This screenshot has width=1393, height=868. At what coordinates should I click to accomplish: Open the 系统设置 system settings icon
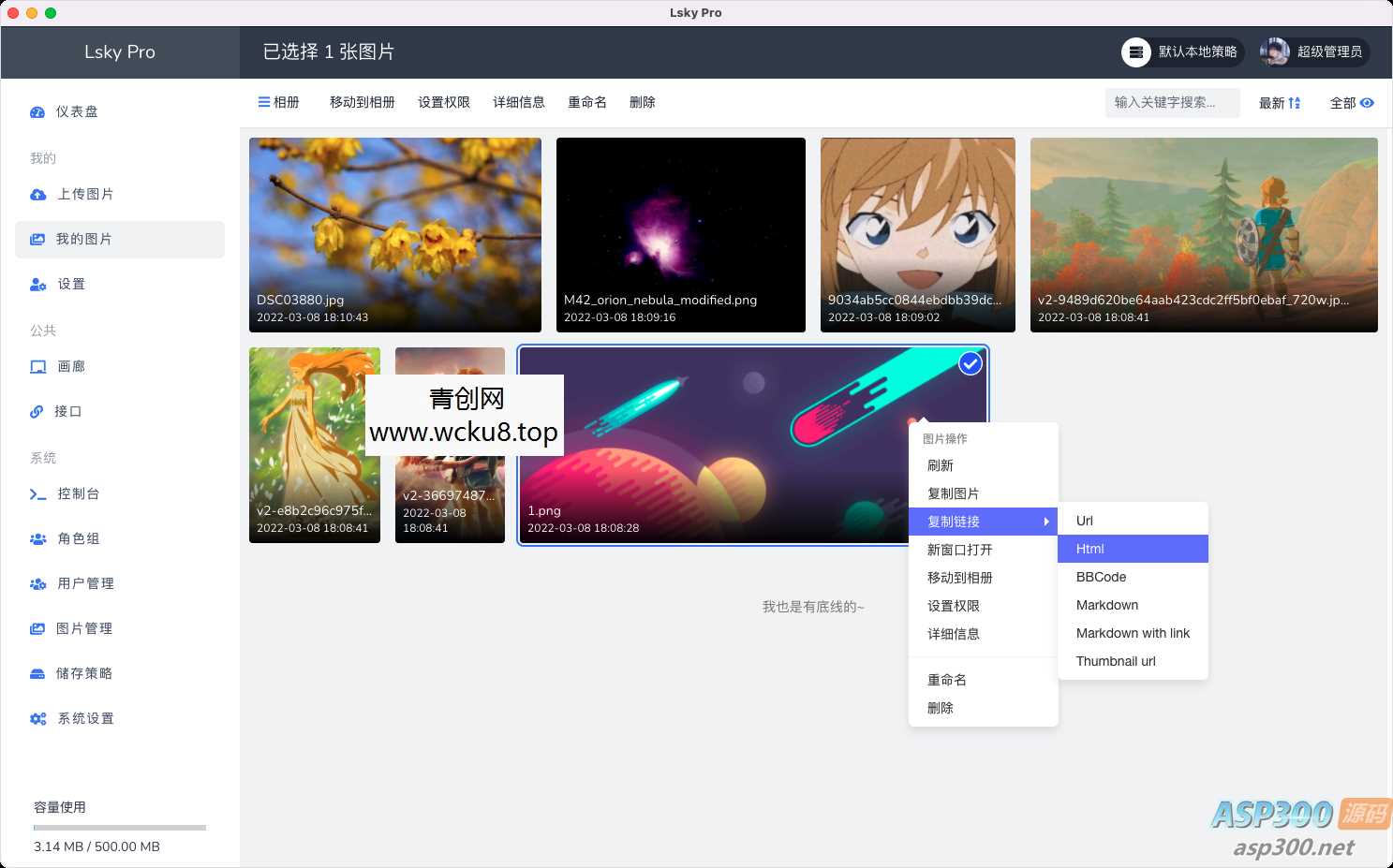point(37,718)
